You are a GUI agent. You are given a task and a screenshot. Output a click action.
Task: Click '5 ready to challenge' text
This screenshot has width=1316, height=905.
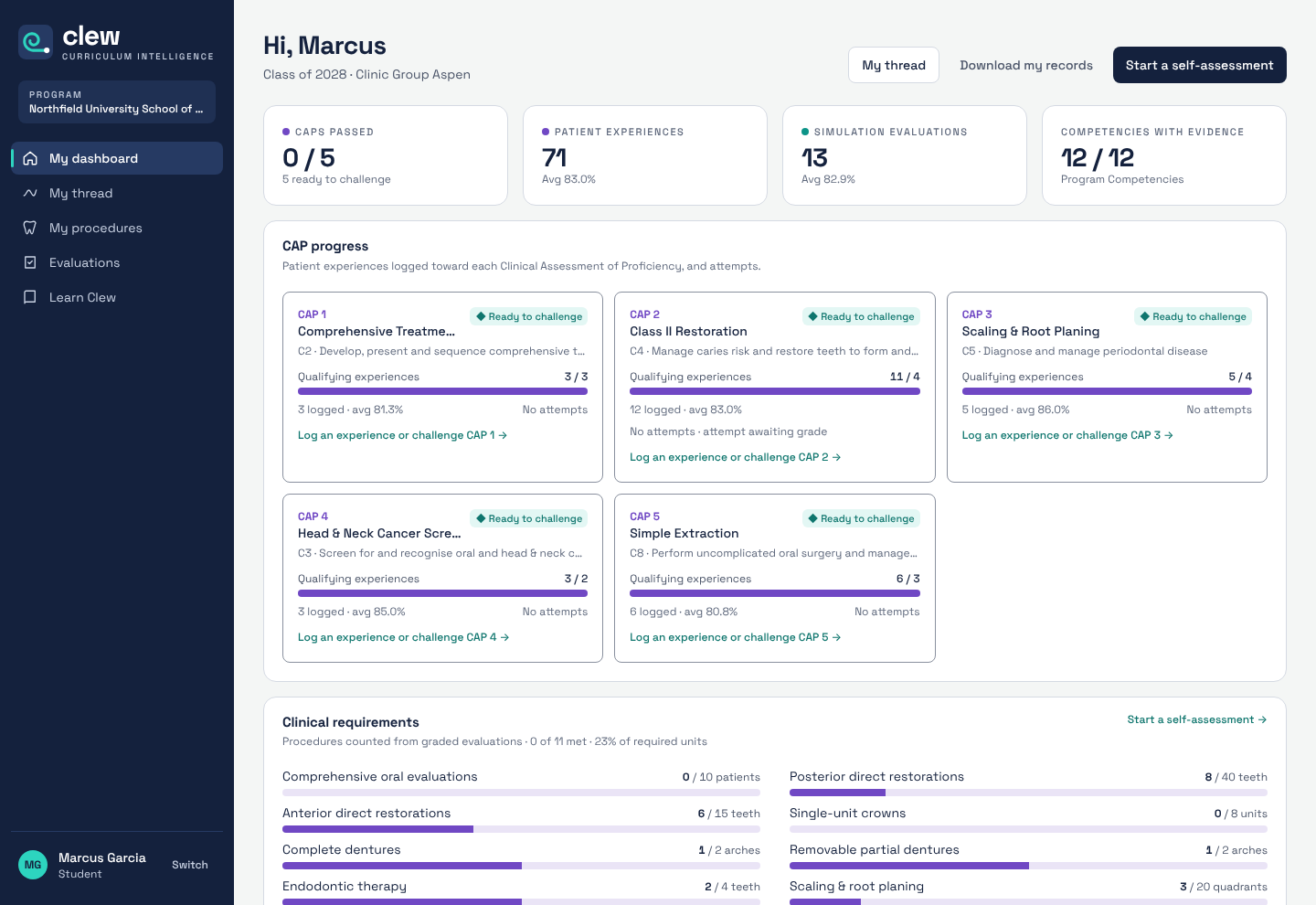tap(336, 179)
